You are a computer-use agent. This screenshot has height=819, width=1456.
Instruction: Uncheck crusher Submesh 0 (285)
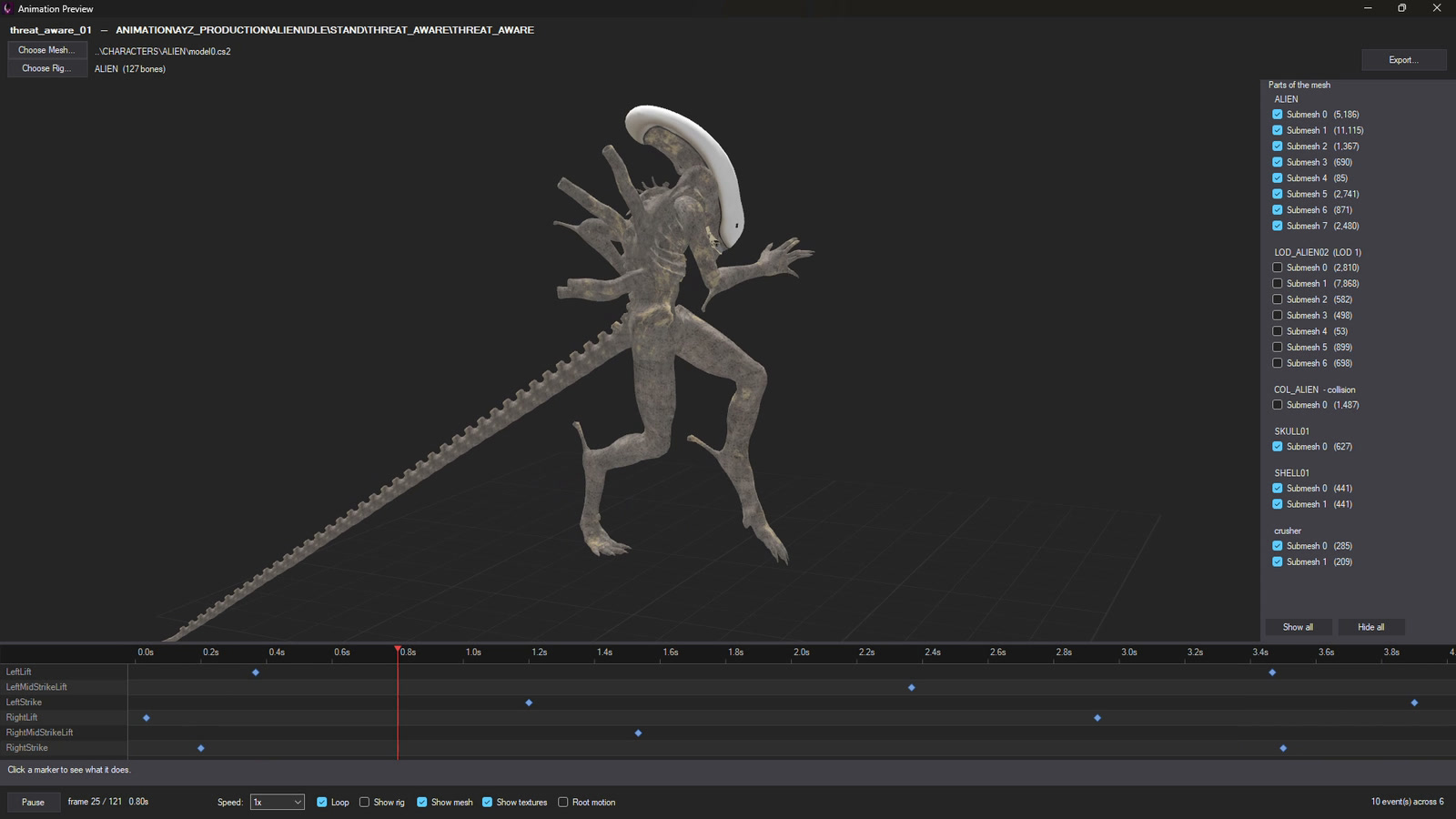point(1278,546)
